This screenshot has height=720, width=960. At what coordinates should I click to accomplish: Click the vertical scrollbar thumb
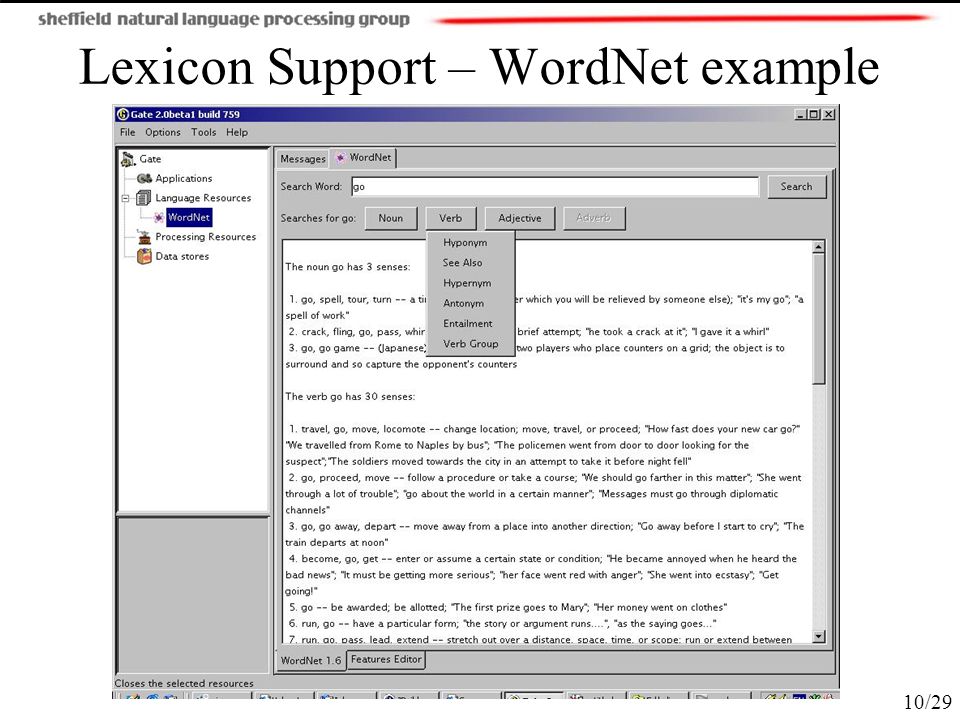point(819,318)
